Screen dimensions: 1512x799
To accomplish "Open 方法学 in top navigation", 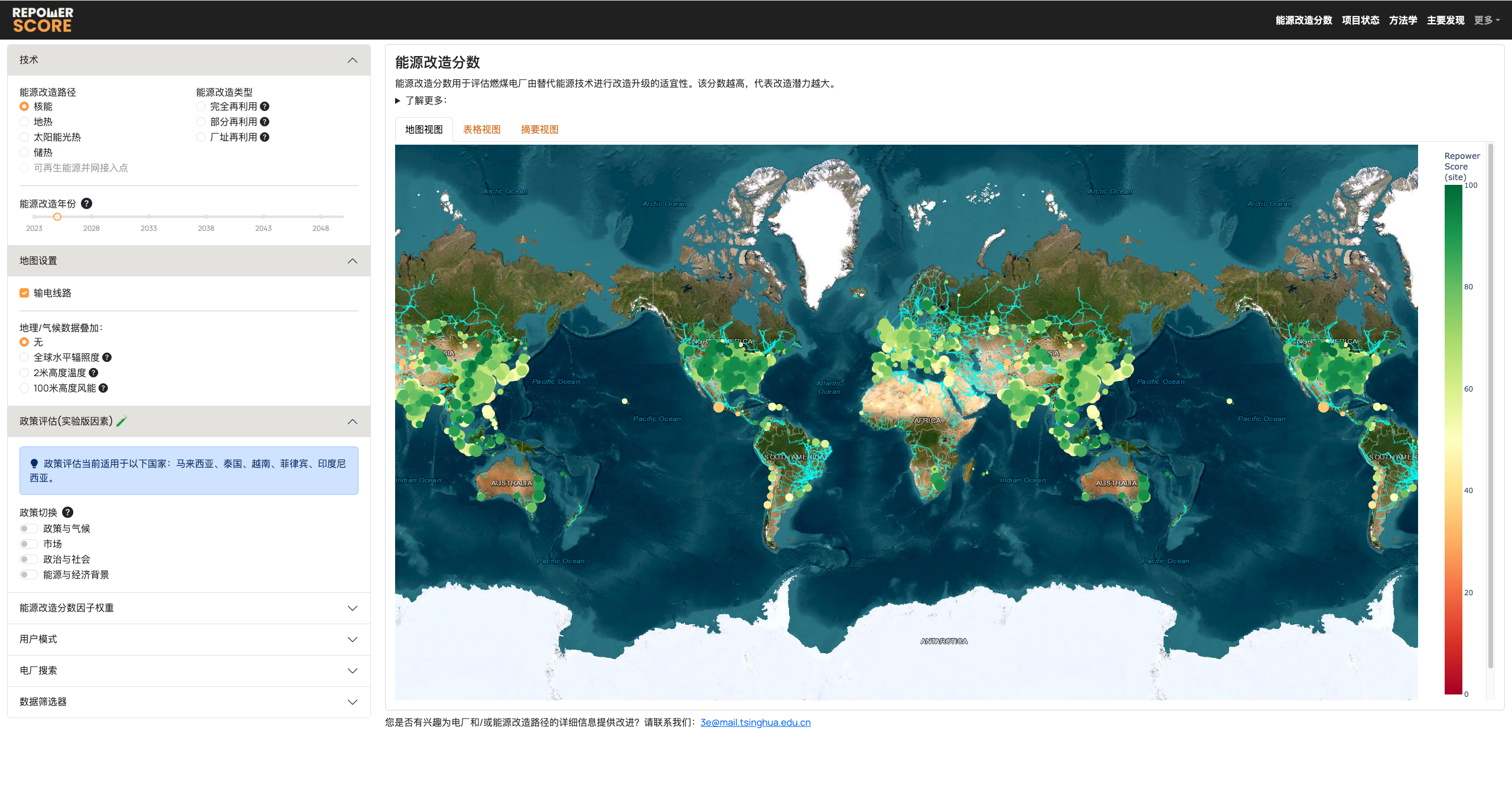I will click(1403, 20).
